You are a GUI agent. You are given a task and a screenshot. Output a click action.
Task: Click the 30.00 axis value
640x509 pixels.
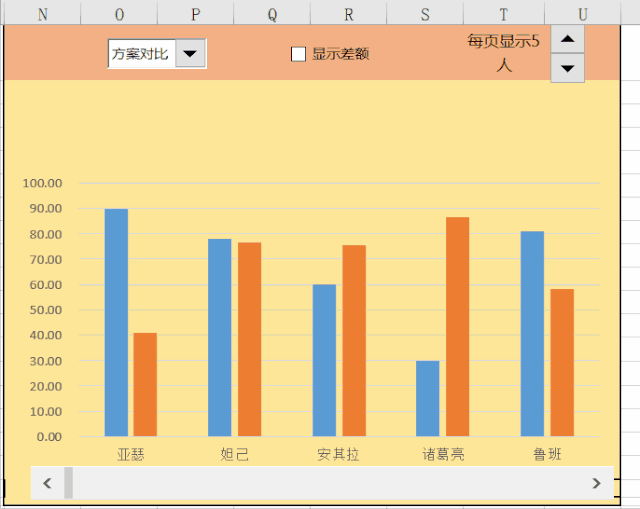[46, 361]
